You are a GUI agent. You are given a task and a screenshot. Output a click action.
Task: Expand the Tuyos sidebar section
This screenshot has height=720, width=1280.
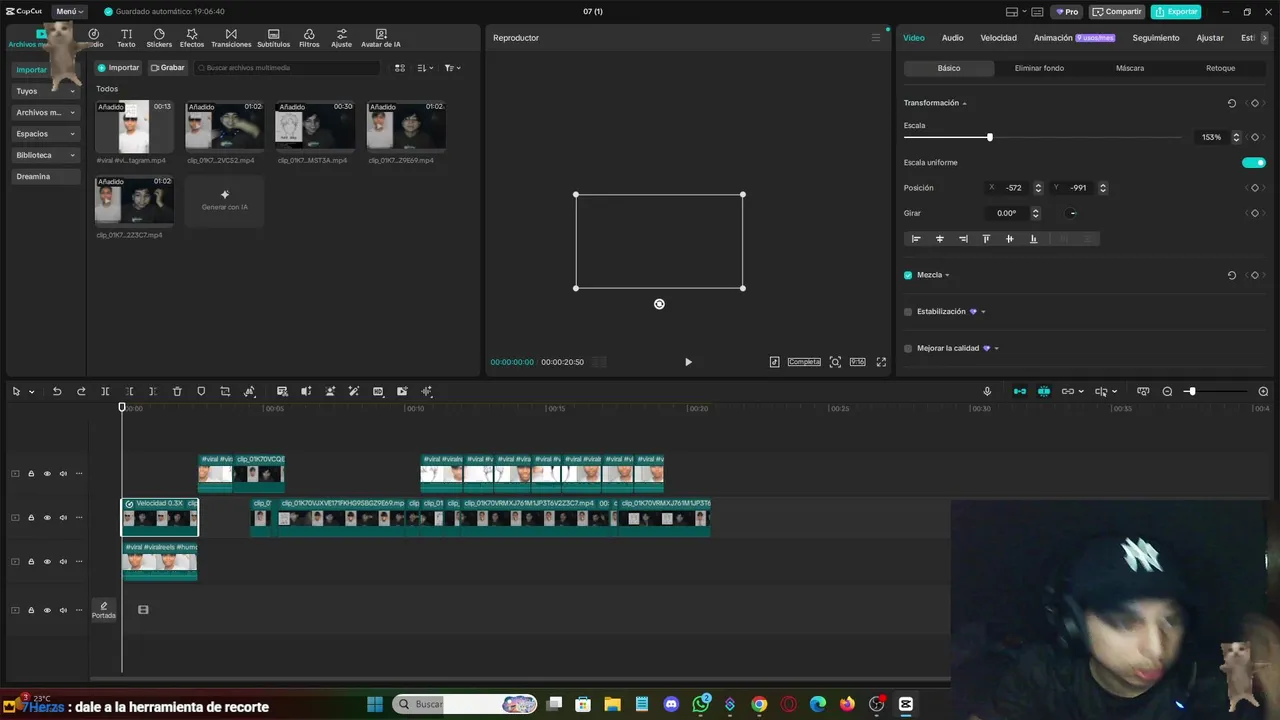point(46,91)
